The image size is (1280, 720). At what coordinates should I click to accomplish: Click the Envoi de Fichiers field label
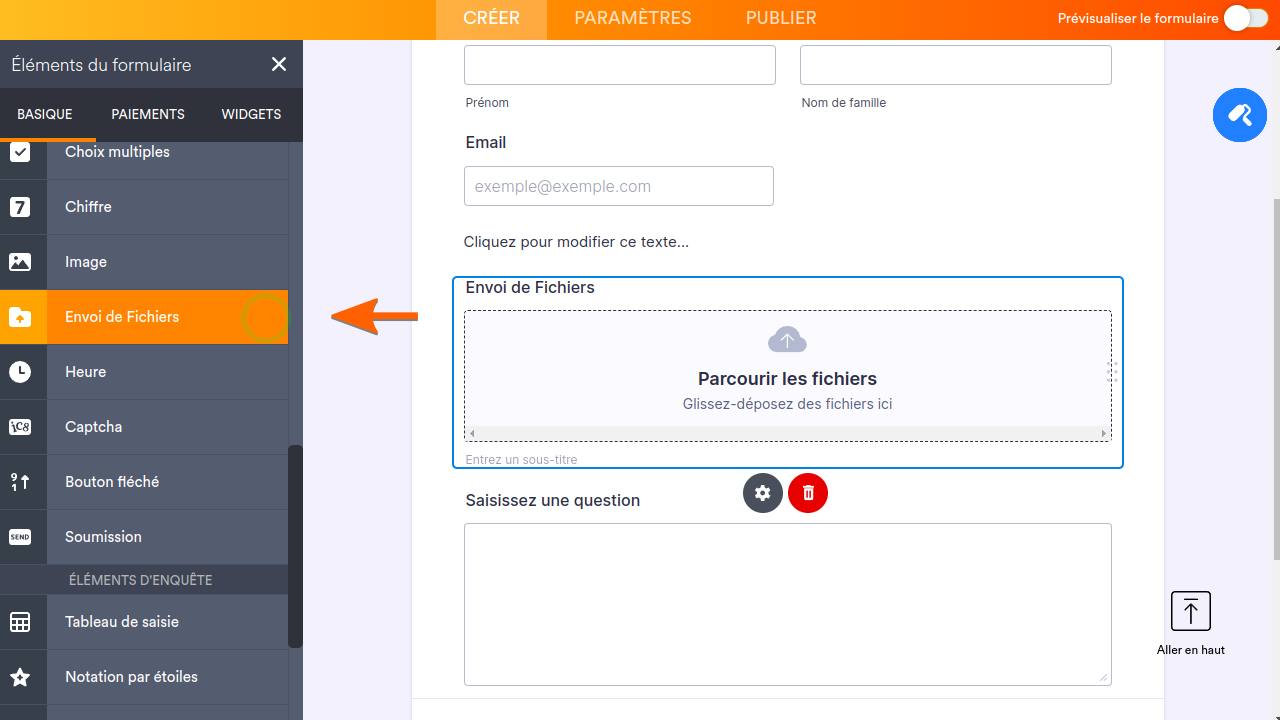pyautogui.click(x=530, y=288)
